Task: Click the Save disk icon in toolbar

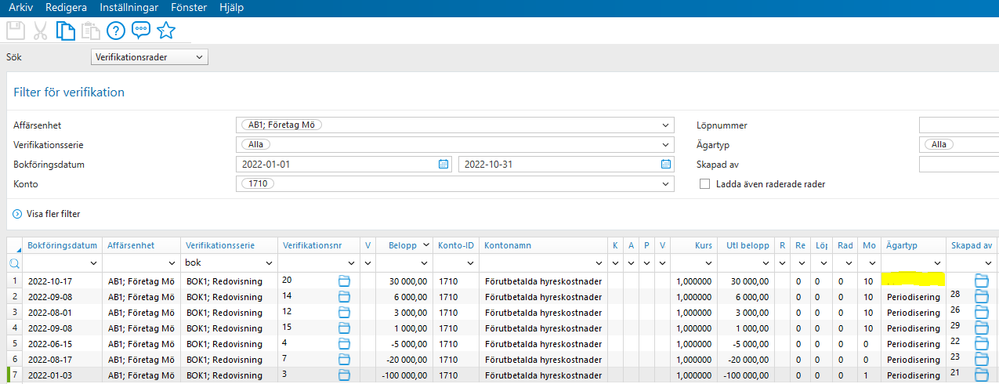Action: [x=15, y=31]
